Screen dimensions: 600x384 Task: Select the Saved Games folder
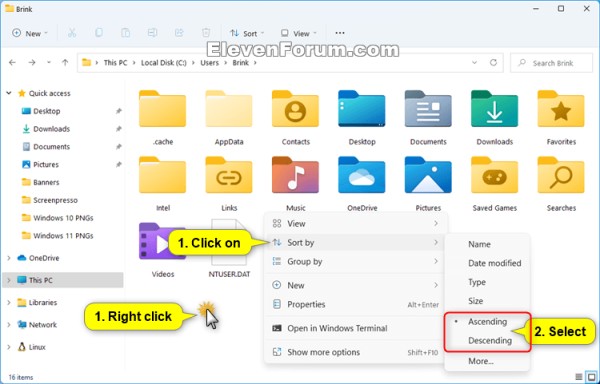pyautogui.click(x=494, y=184)
